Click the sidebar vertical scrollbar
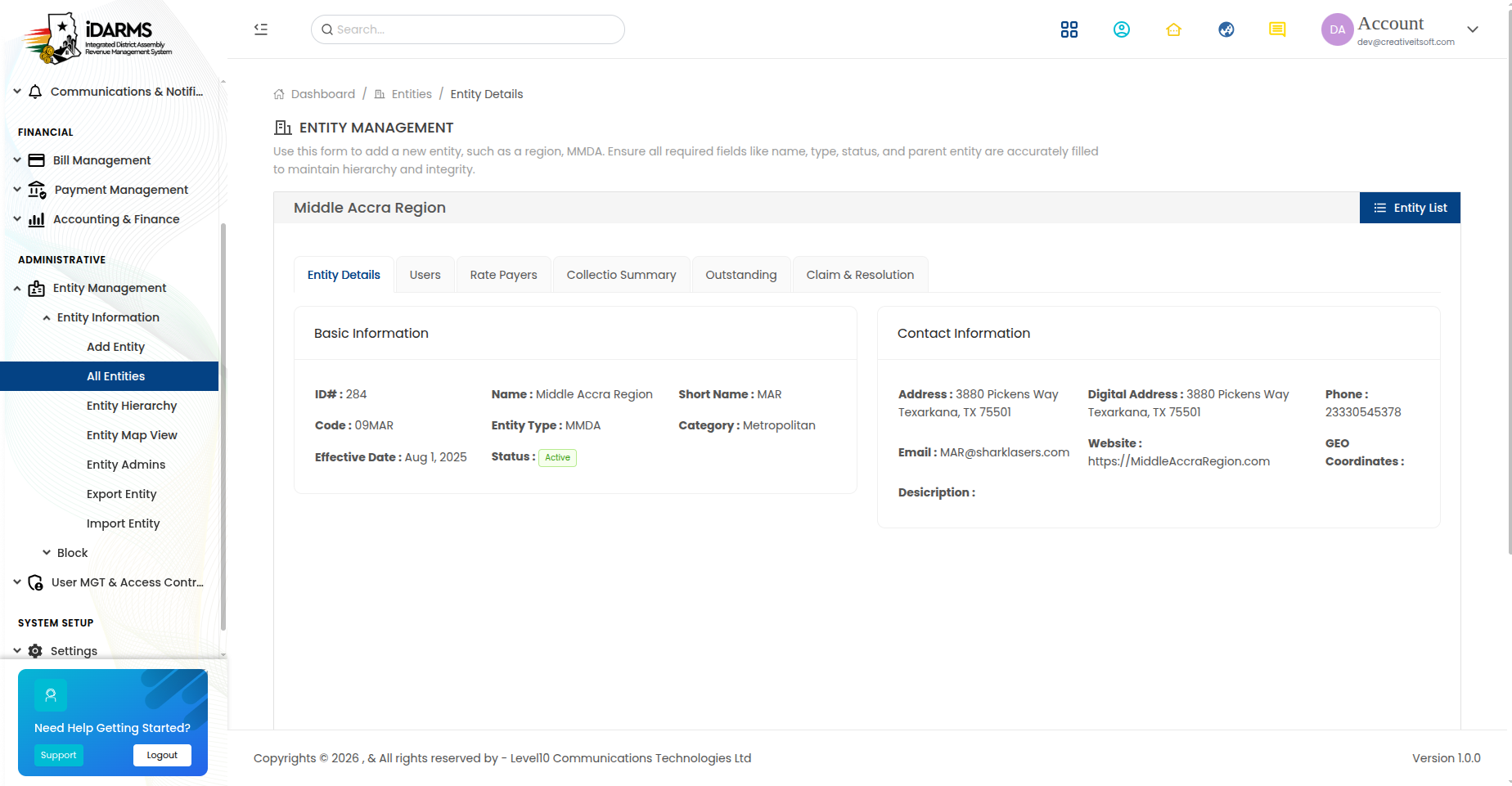Viewport: 1512px width, 786px height. 223,425
